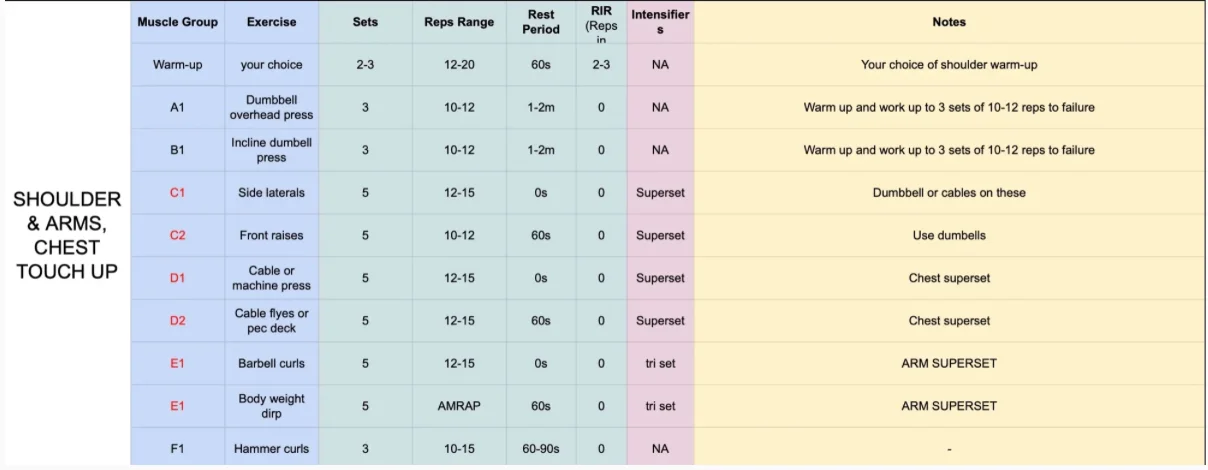The height and width of the screenshot is (470, 1208).
Task: Select the Exercise column header
Action: pos(271,22)
